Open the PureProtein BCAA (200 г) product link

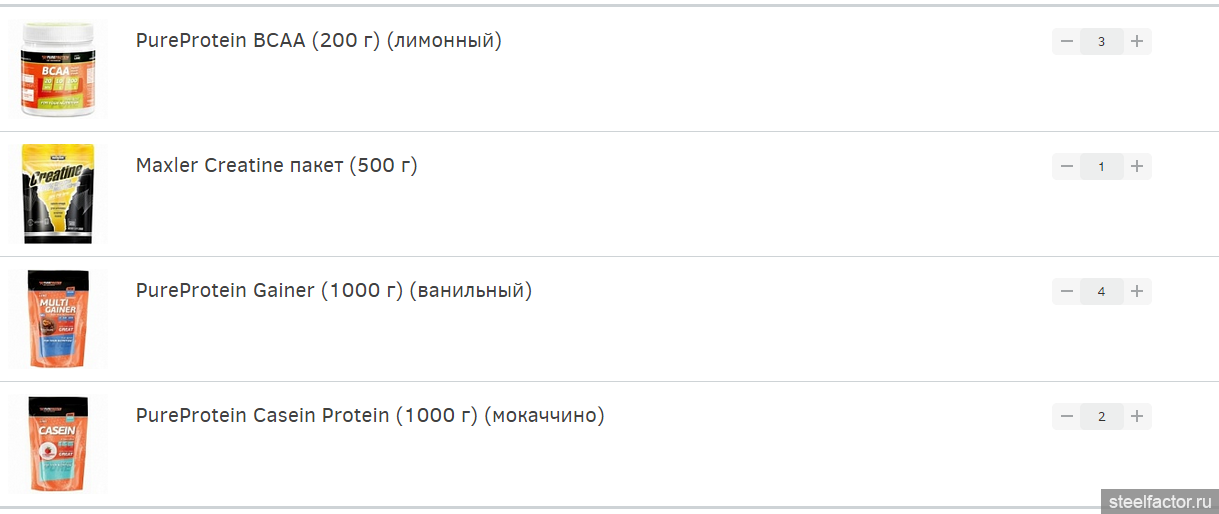point(319,41)
